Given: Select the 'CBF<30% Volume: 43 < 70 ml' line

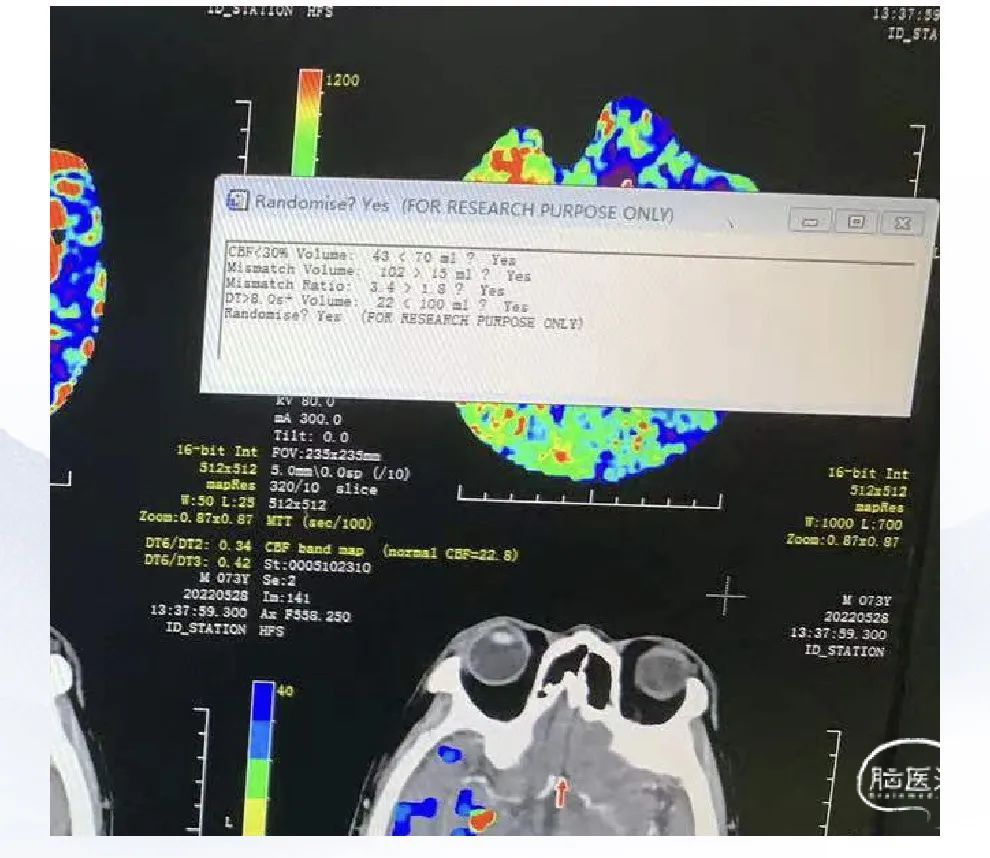Looking at the screenshot, I should click(x=371, y=256).
